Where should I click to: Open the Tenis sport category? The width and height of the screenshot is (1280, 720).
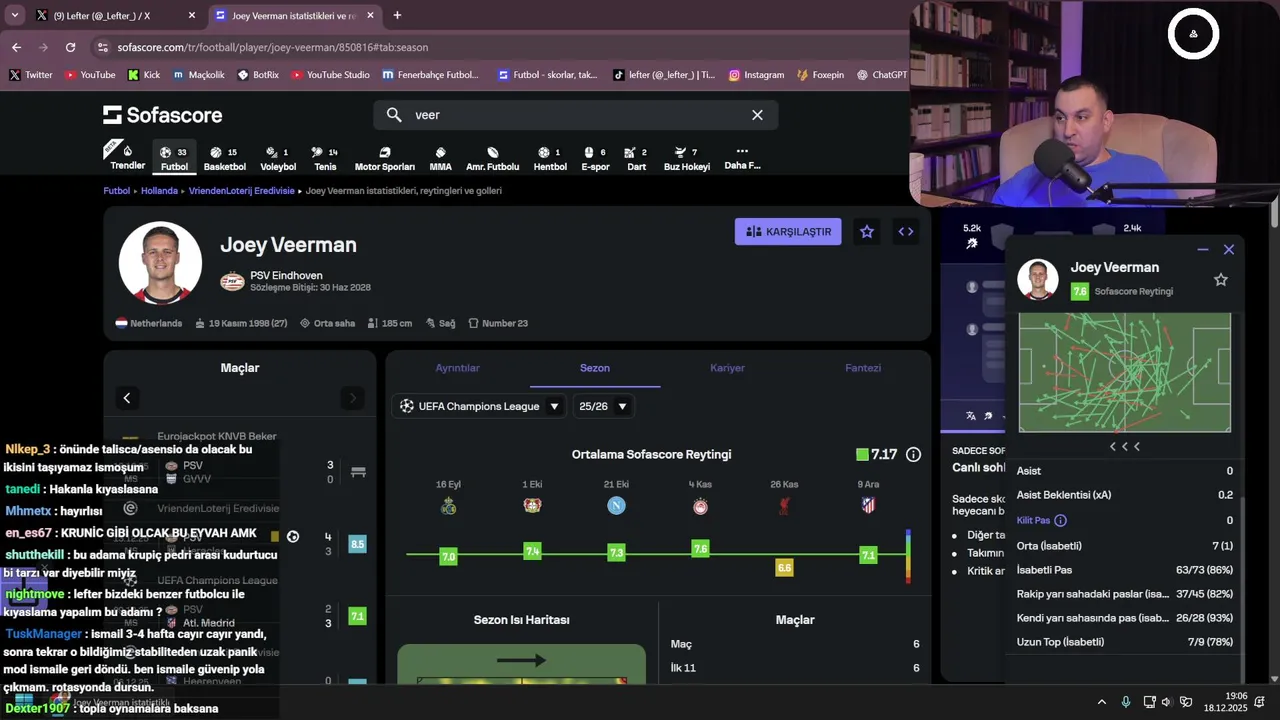click(x=325, y=158)
